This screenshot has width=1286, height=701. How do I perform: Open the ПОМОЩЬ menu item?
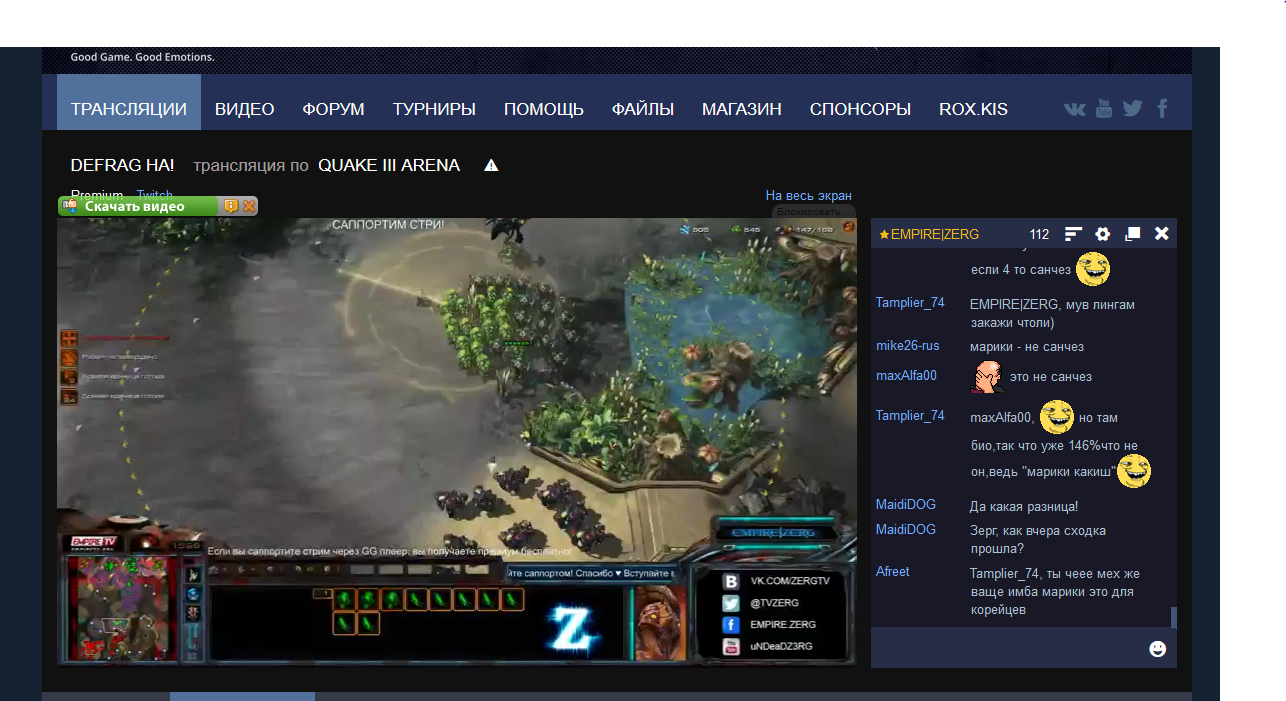544,109
